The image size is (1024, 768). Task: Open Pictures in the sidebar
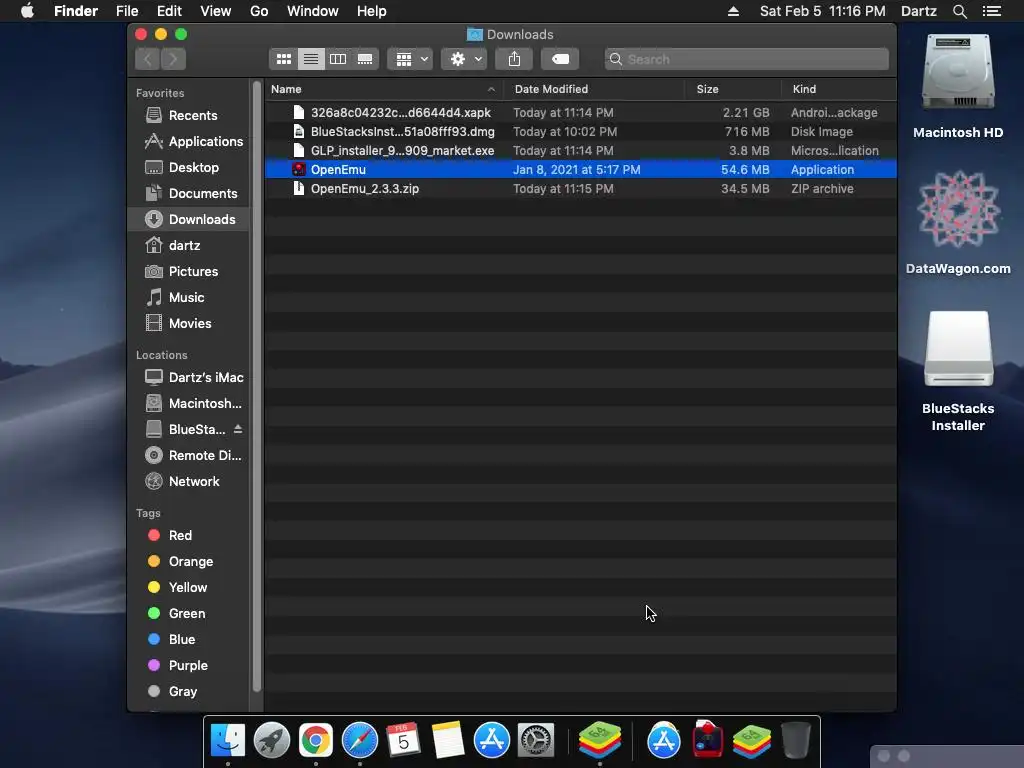(189, 272)
